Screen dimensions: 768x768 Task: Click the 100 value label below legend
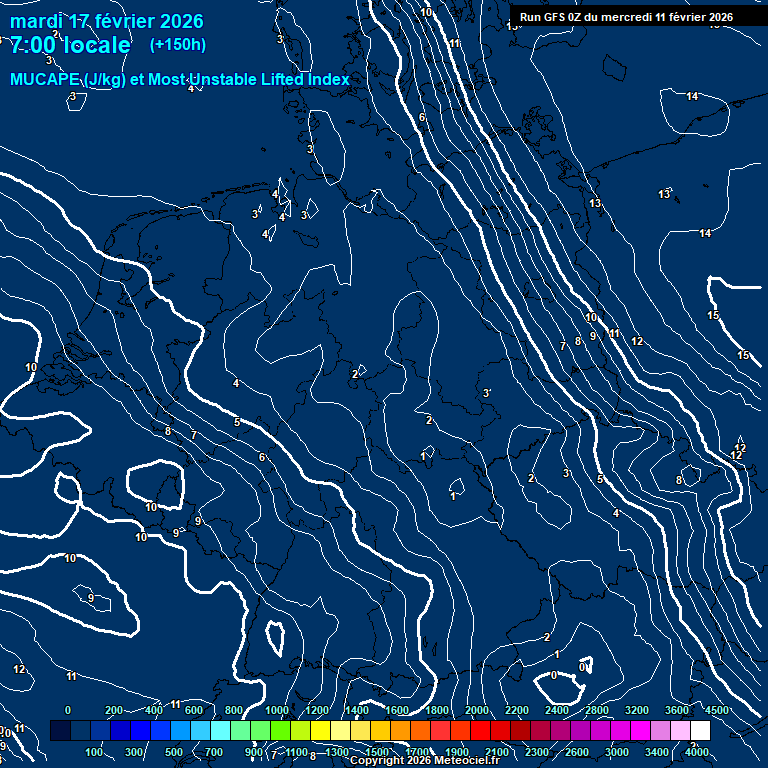click(95, 752)
